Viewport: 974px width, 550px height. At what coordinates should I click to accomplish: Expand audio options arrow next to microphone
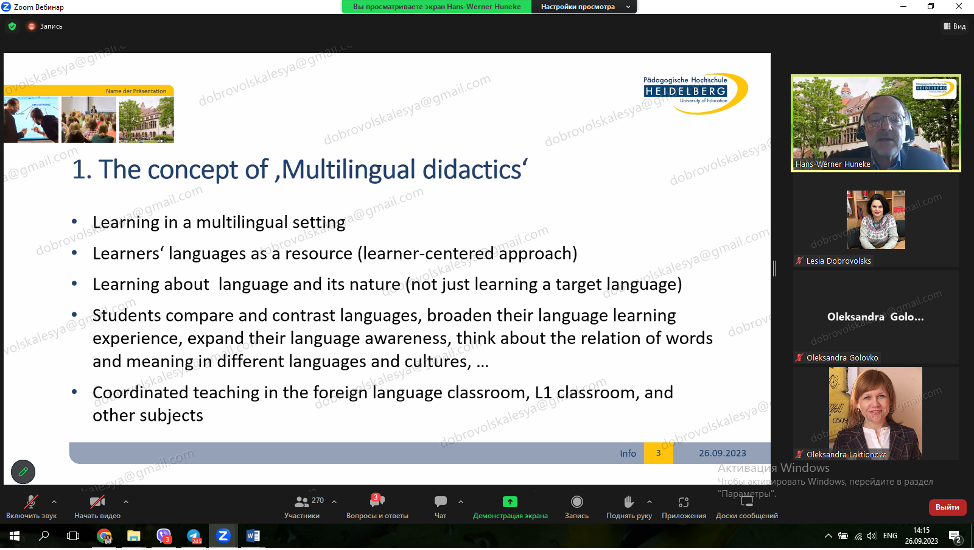pyautogui.click(x=54, y=500)
